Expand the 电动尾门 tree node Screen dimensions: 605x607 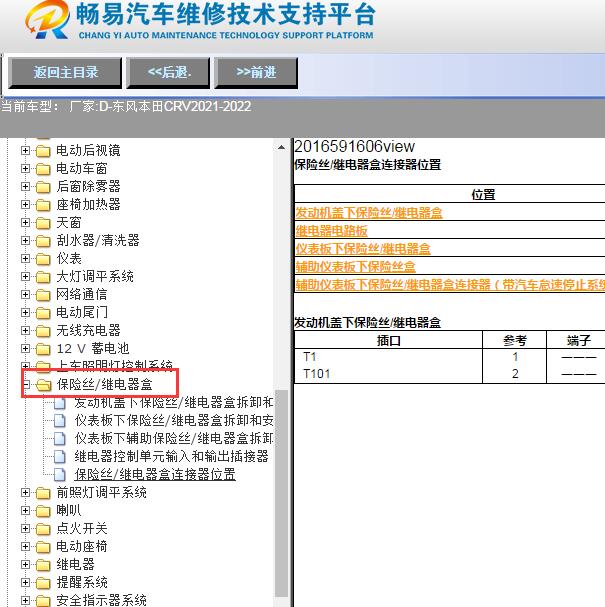[x=25, y=312]
